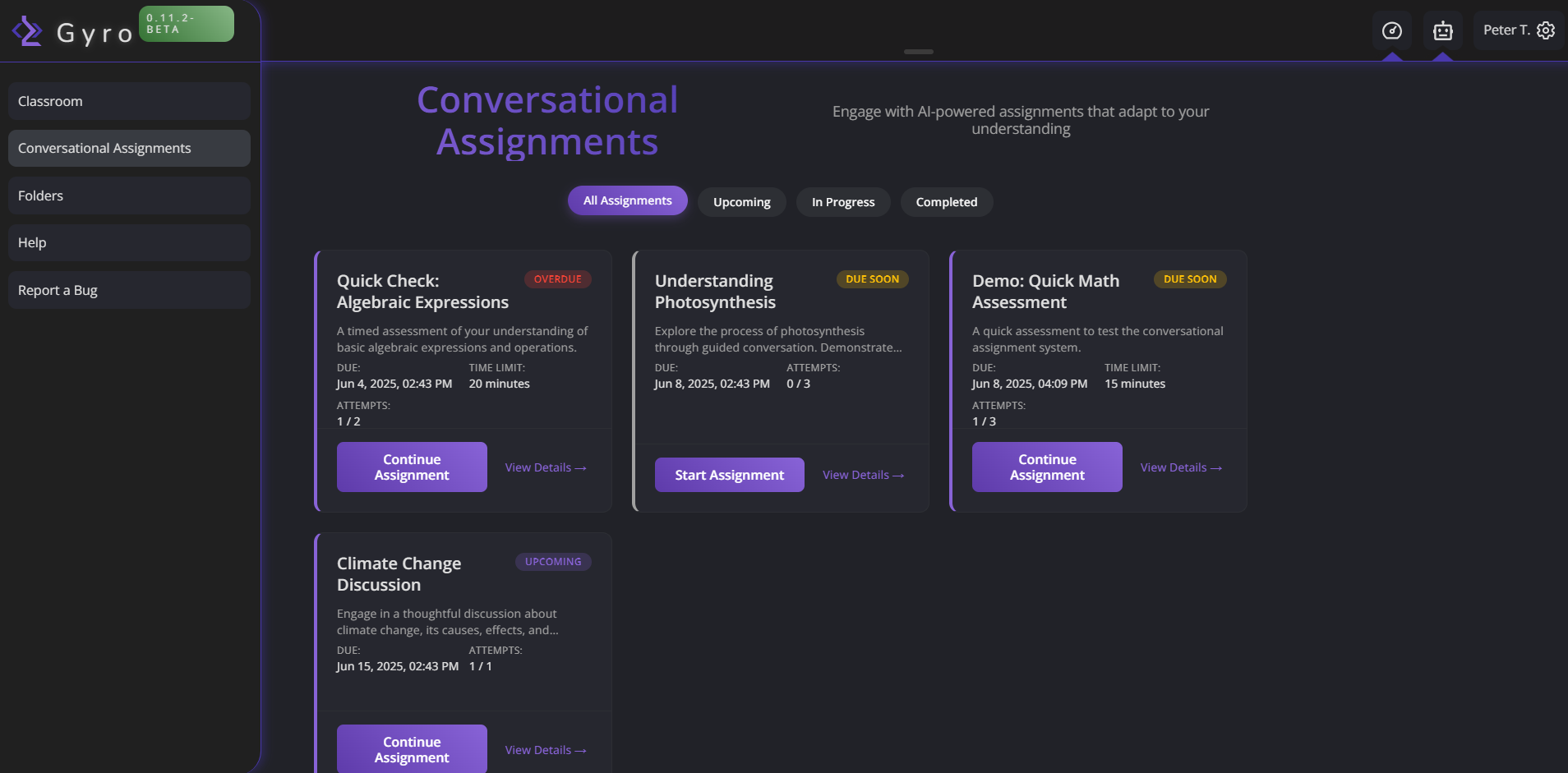
Task: Open settings via the gear icon
Action: (x=1546, y=30)
